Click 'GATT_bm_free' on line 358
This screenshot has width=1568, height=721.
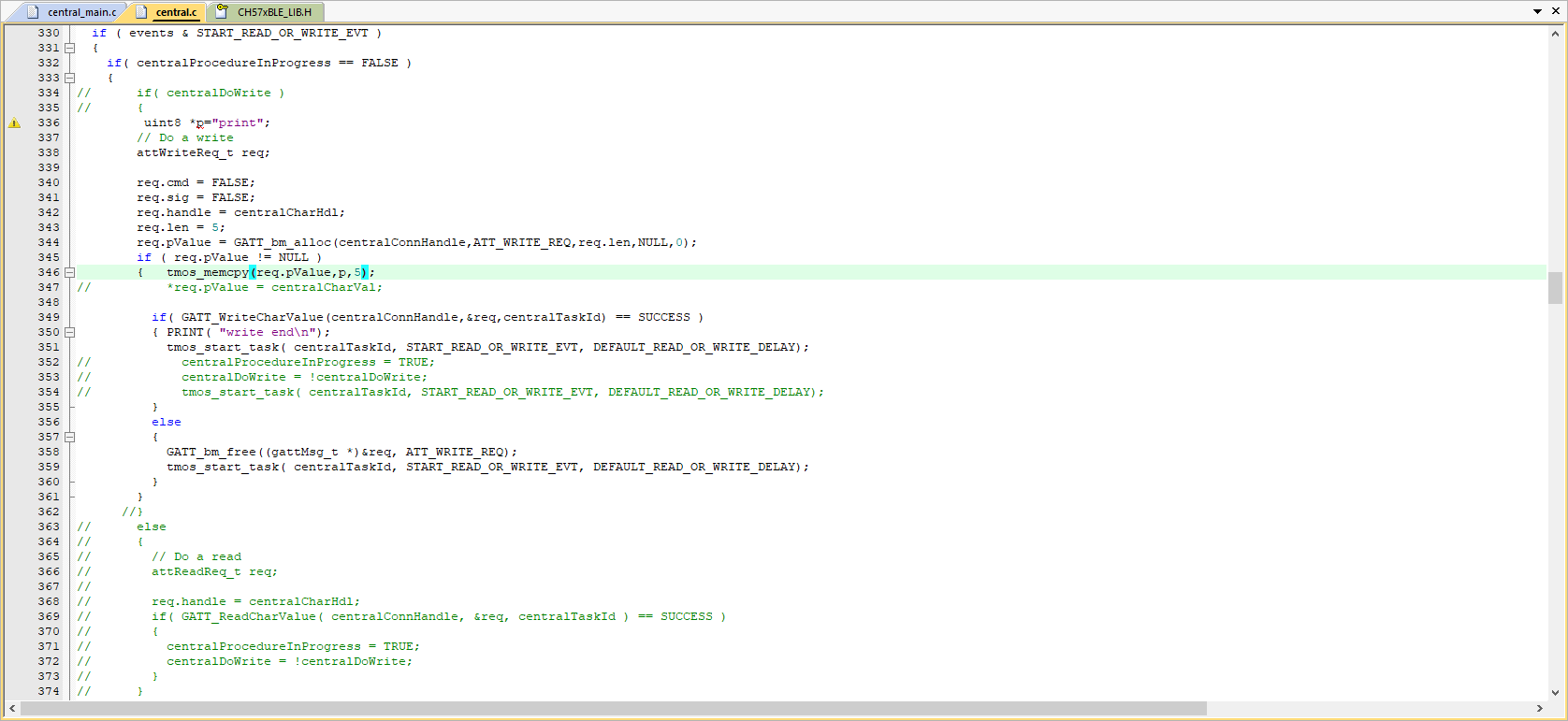point(211,452)
